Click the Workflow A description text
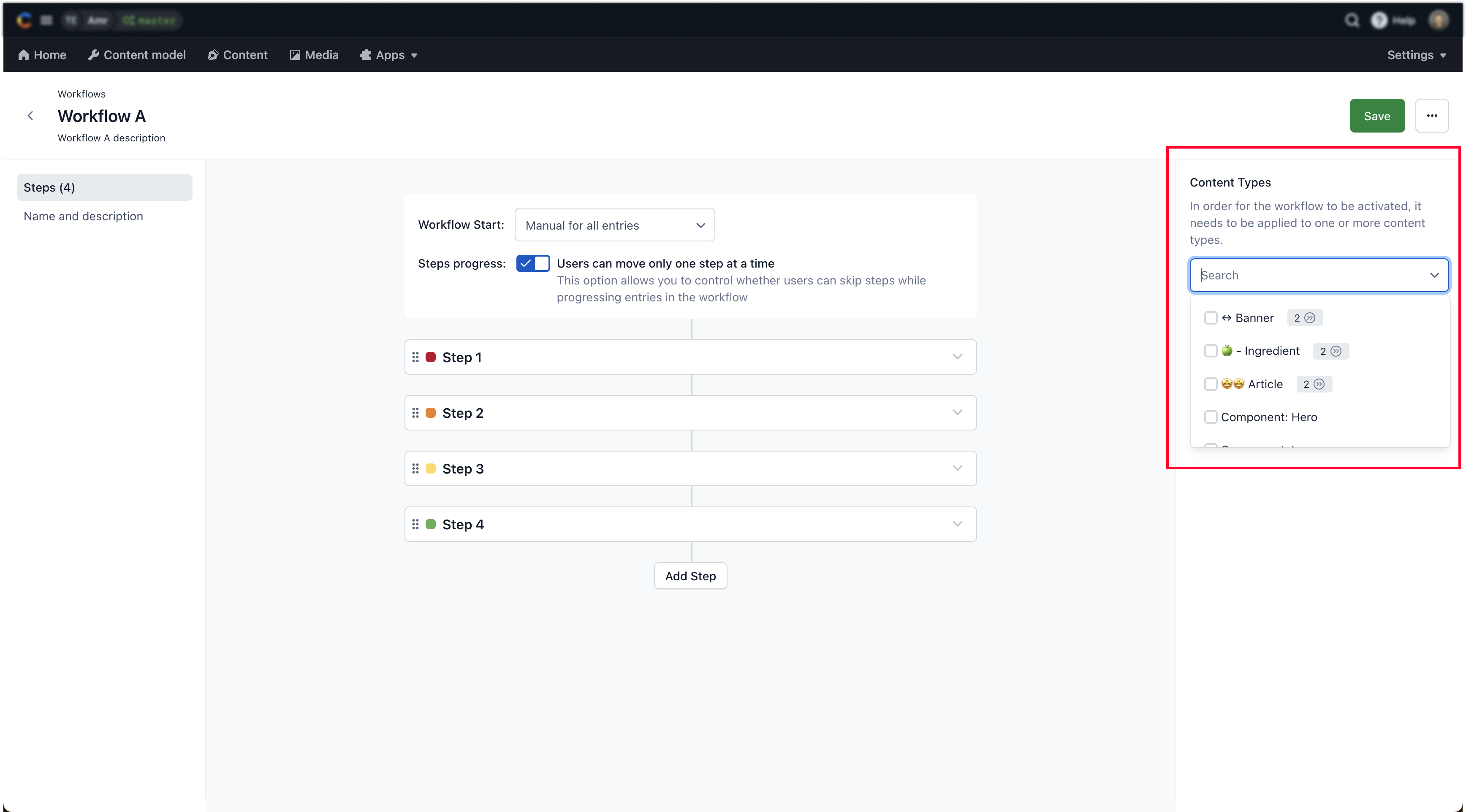 click(111, 138)
